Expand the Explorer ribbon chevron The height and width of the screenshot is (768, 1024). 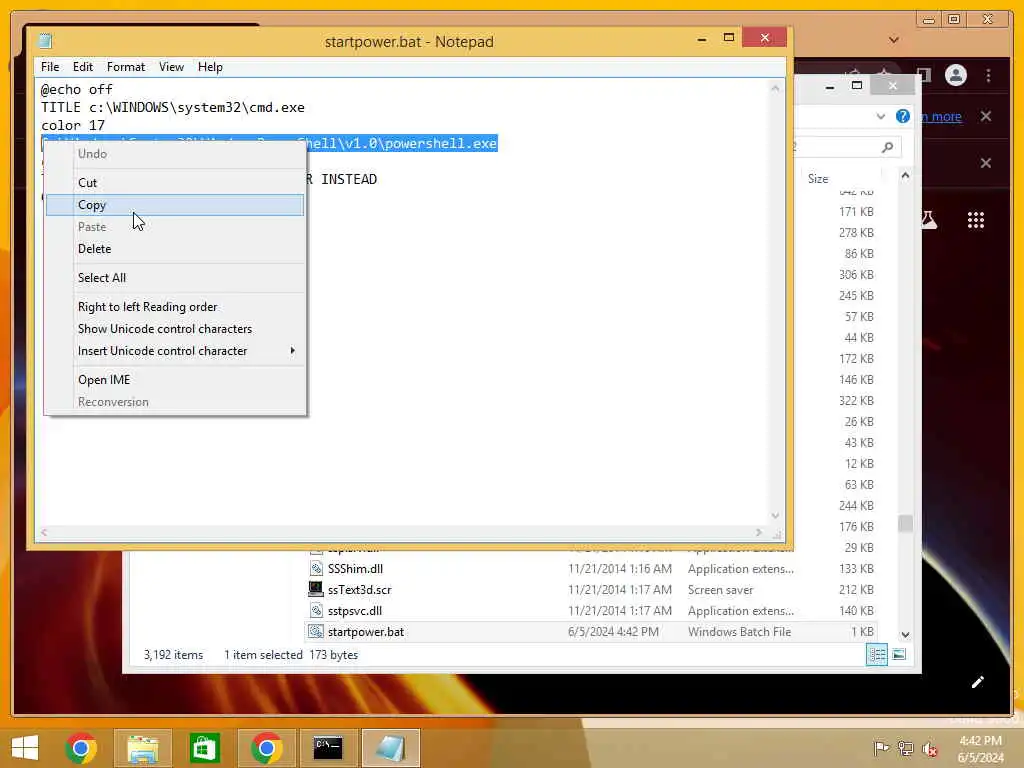pos(880,117)
